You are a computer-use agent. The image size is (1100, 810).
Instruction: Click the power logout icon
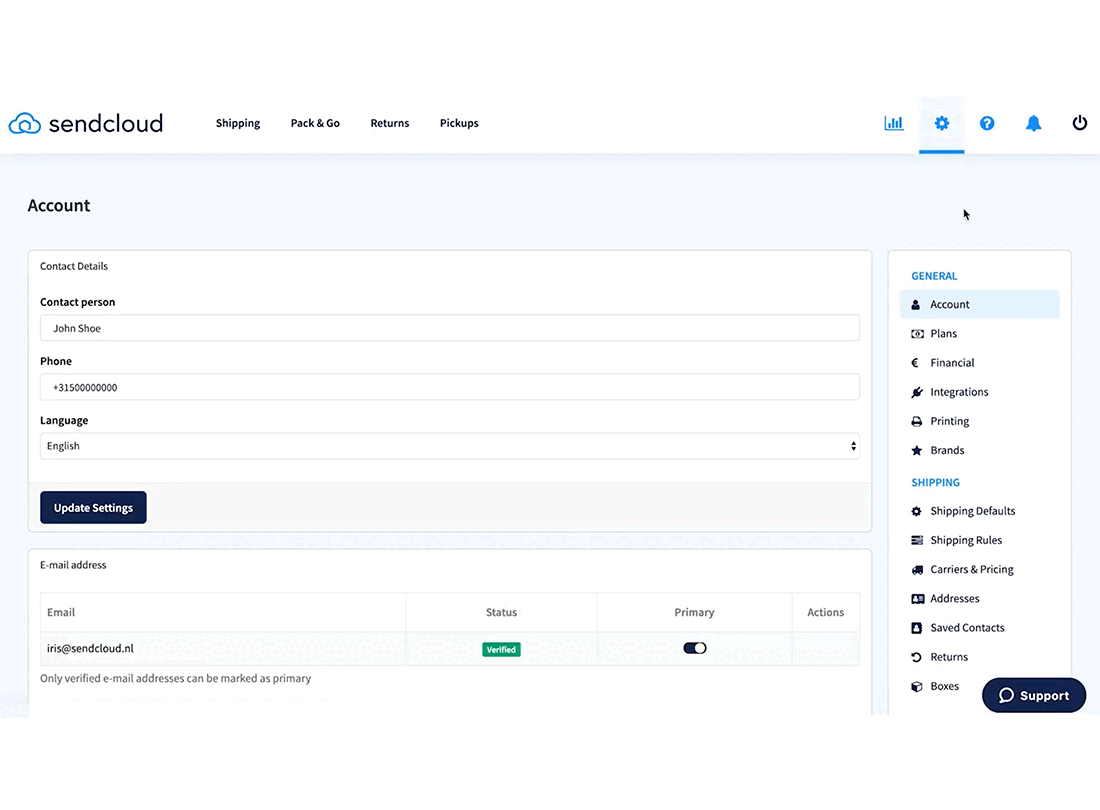click(x=1079, y=123)
